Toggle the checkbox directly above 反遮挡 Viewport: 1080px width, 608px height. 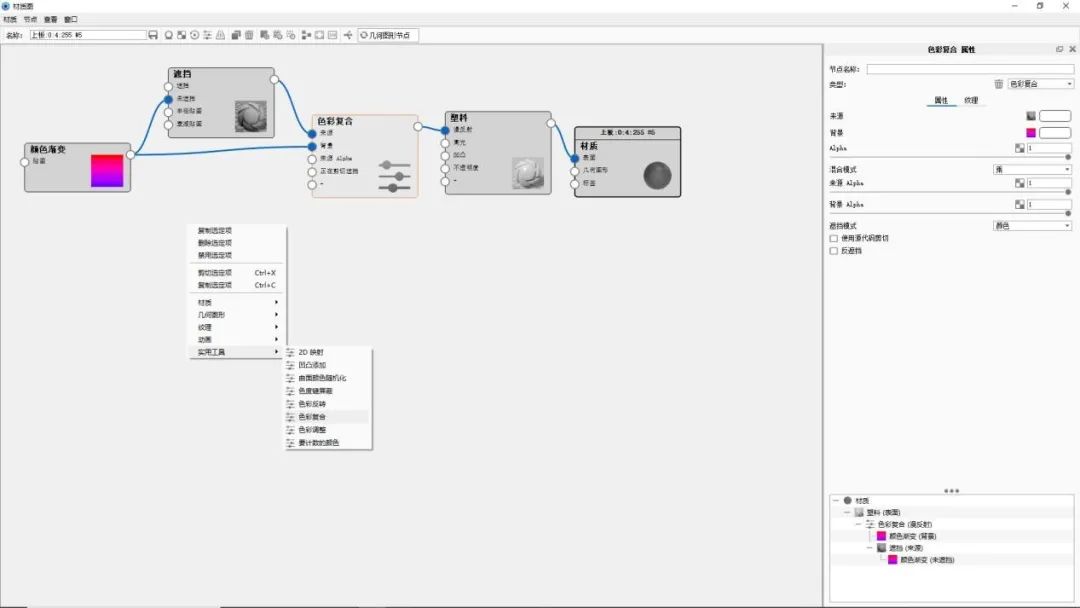[x=833, y=238]
